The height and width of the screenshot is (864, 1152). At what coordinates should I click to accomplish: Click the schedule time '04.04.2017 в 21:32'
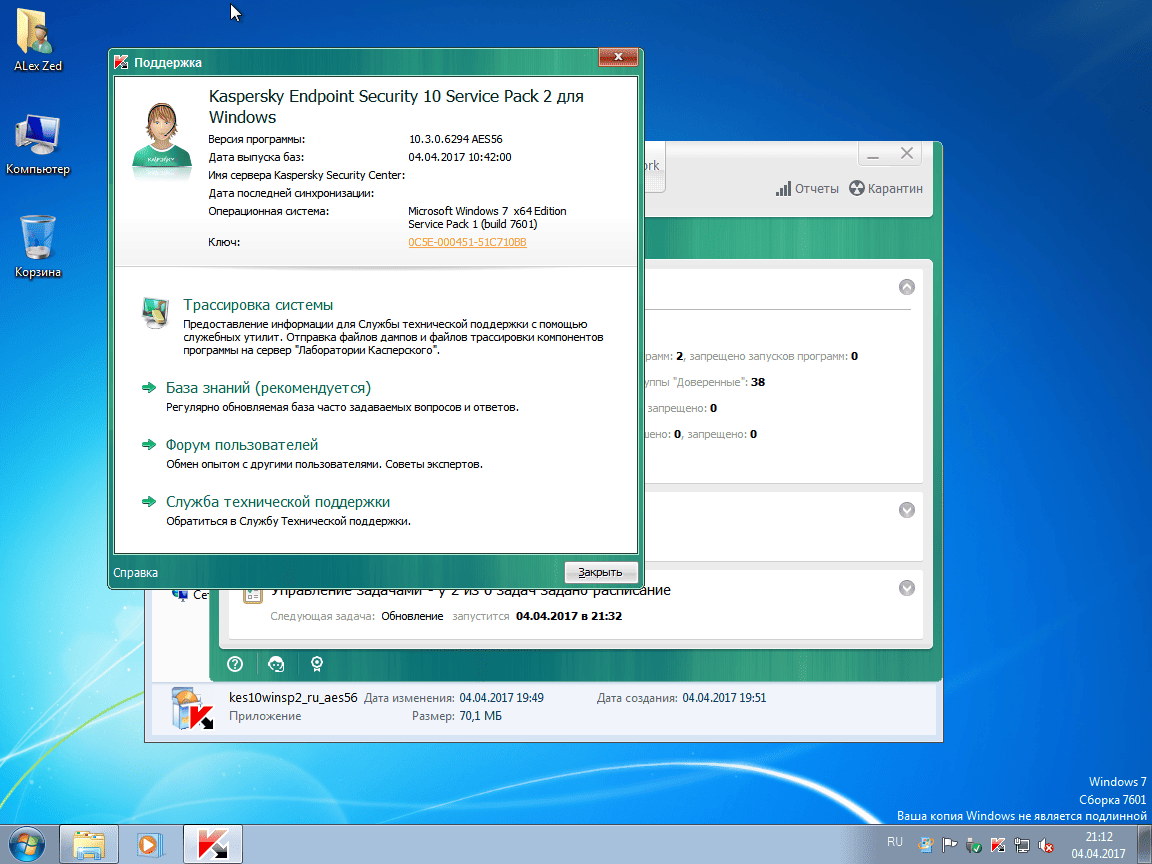pos(569,616)
